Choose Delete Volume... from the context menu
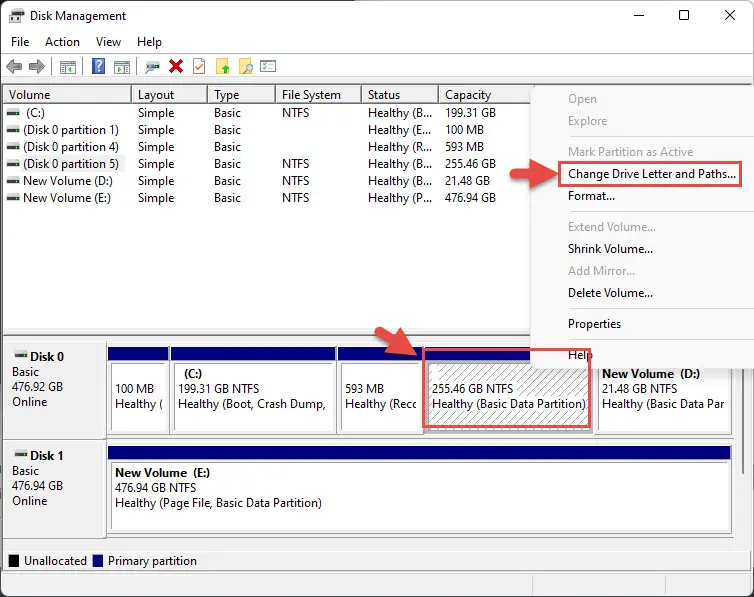The image size is (754, 597). point(610,293)
